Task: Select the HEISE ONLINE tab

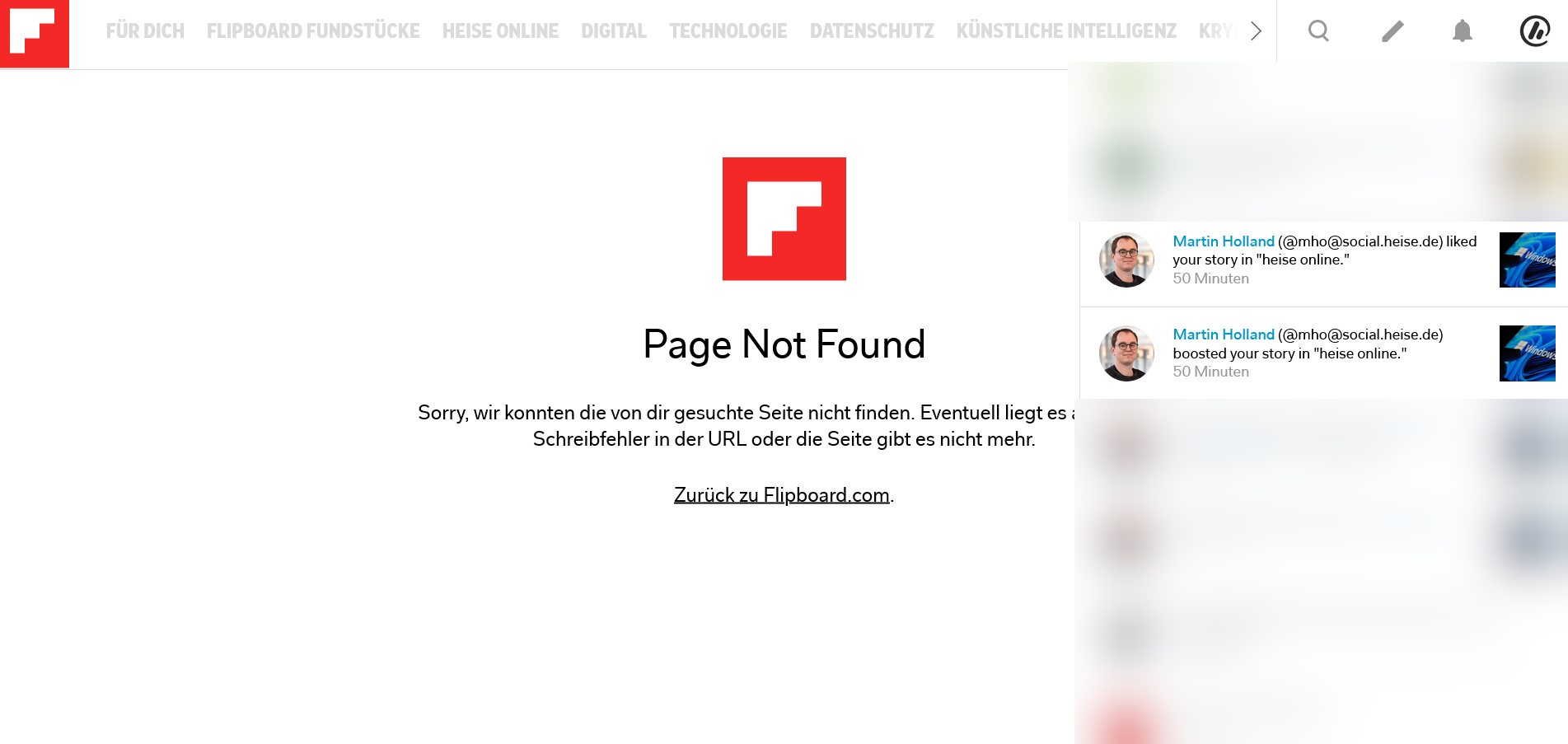Action: click(x=500, y=31)
